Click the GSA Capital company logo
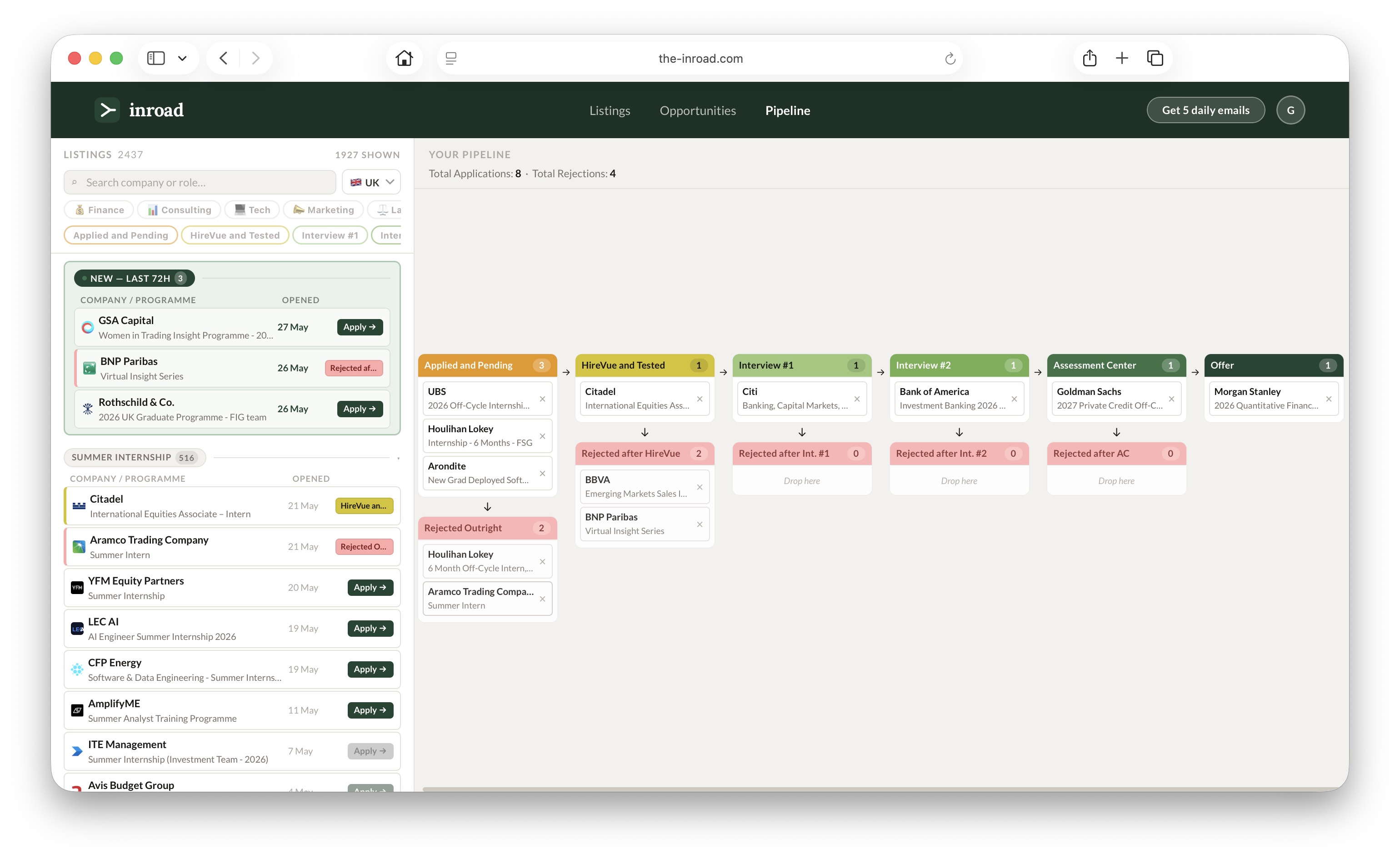This screenshot has width=1400, height=859. [87, 327]
